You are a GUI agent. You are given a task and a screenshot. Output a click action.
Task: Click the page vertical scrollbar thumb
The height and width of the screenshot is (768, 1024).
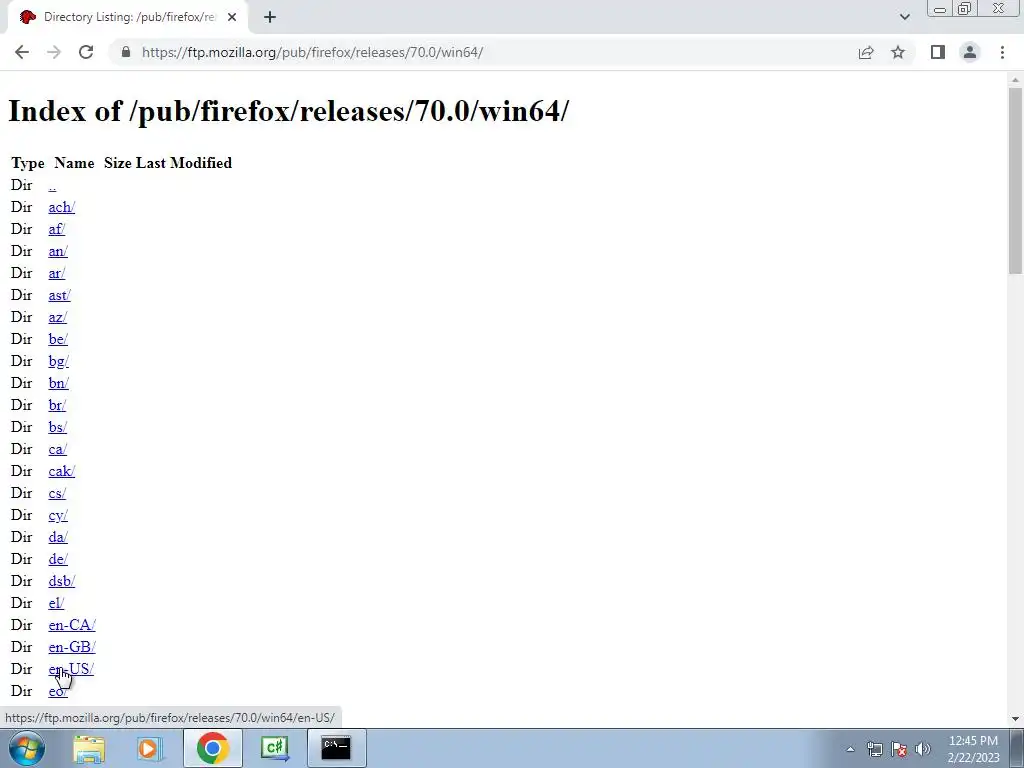point(1015,180)
